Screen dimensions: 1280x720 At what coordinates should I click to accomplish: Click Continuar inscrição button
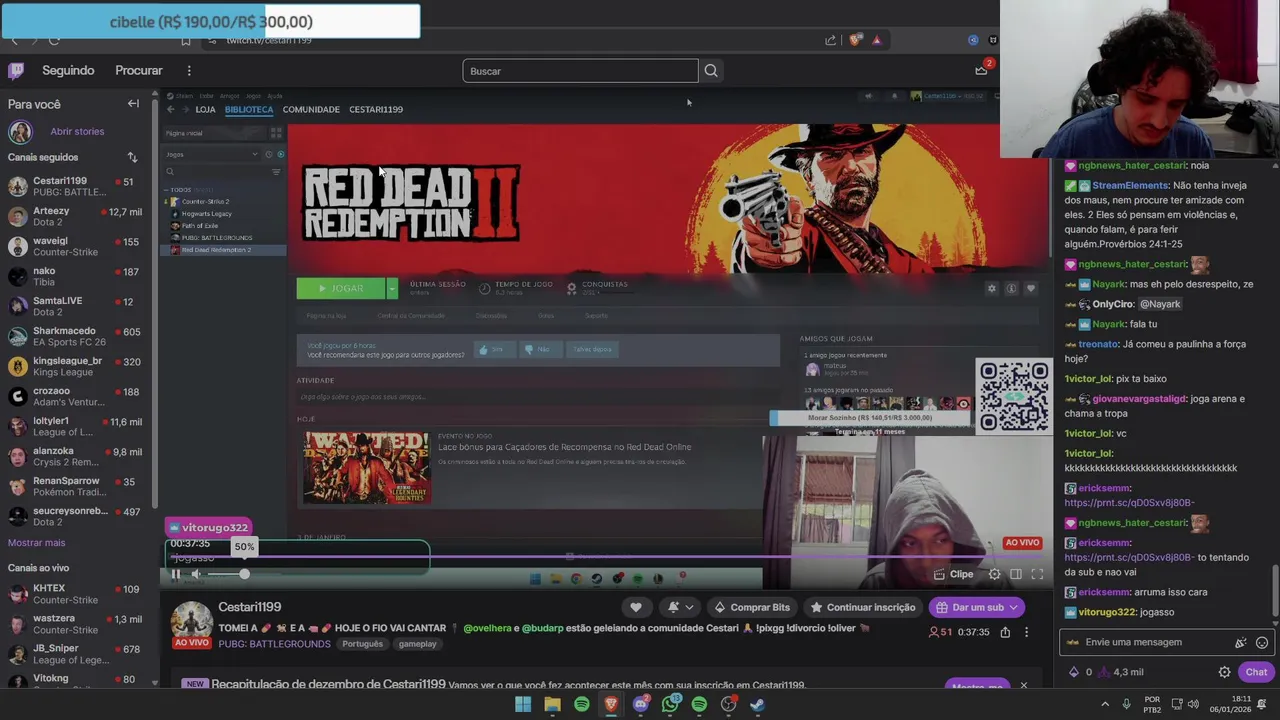coord(862,607)
